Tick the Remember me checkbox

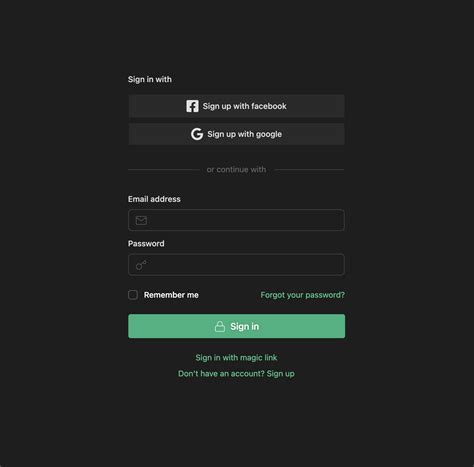[x=133, y=295]
